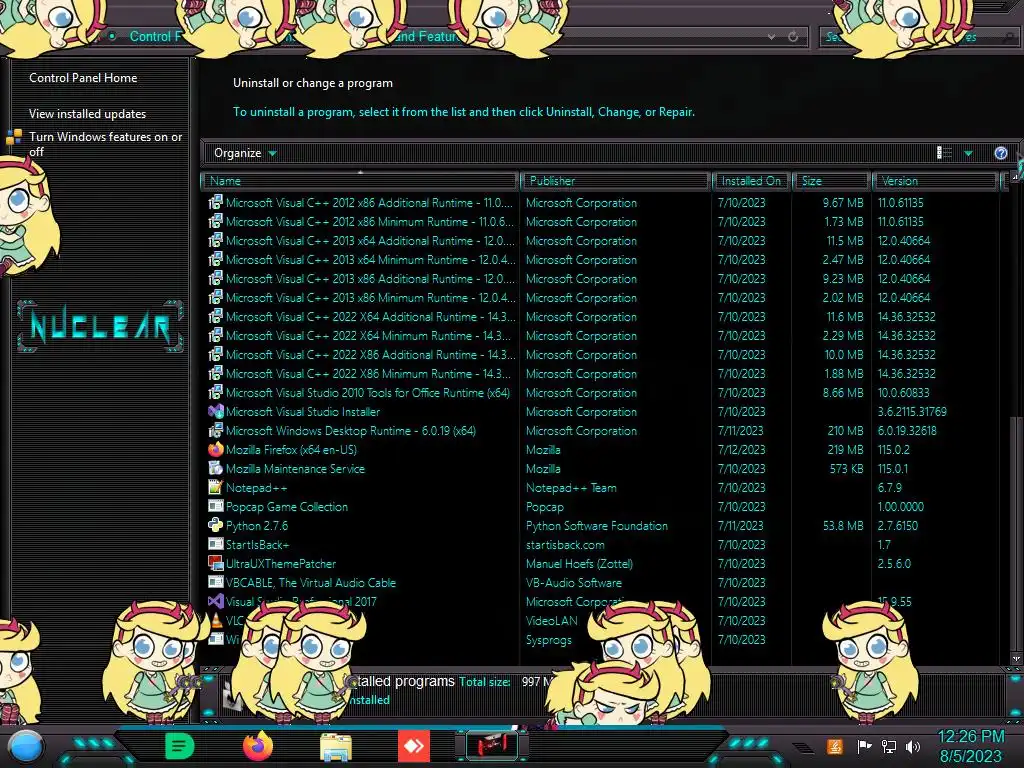Click the search magnifier icon
1024x768 pixels.
point(1009,37)
